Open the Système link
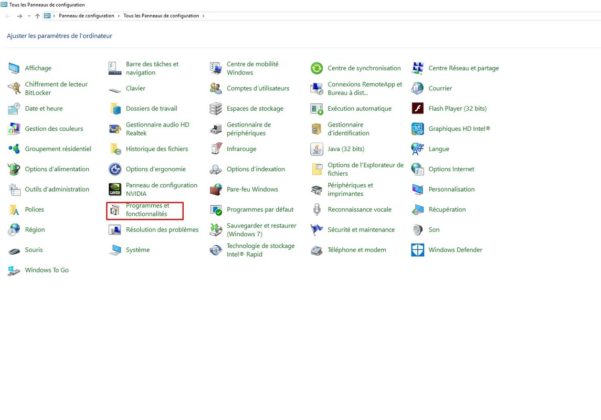 click(x=137, y=250)
